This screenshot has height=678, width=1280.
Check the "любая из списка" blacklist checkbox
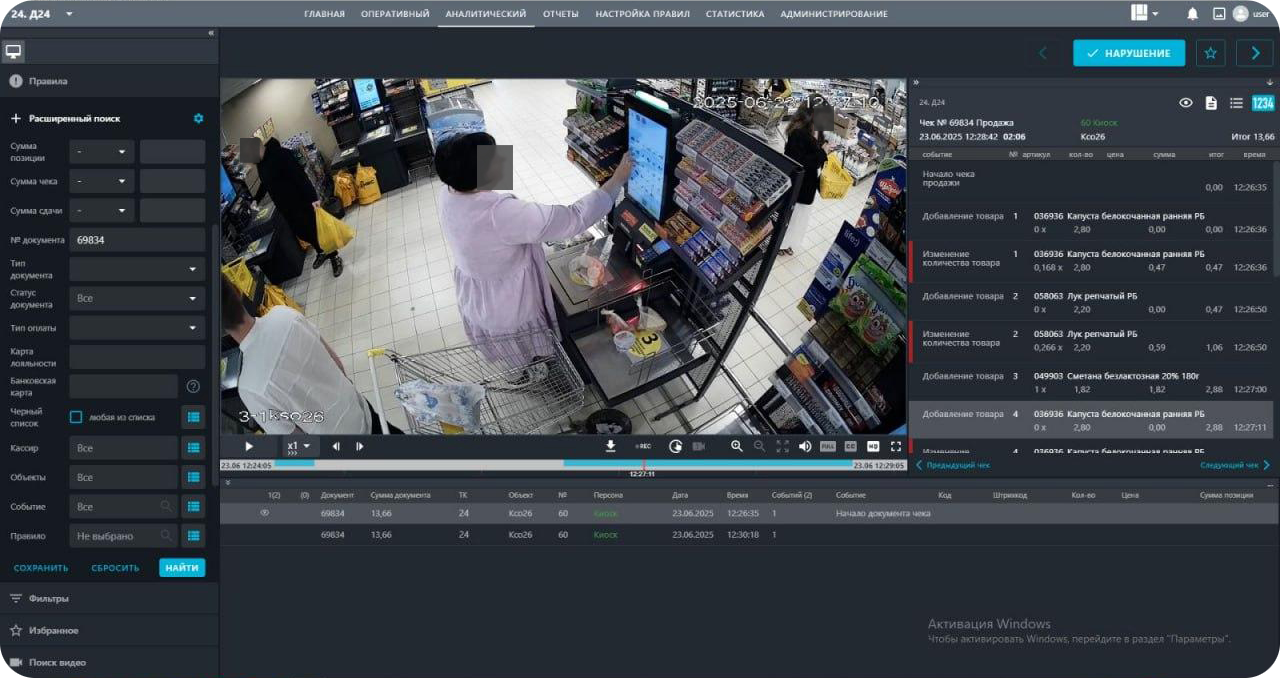(76, 417)
